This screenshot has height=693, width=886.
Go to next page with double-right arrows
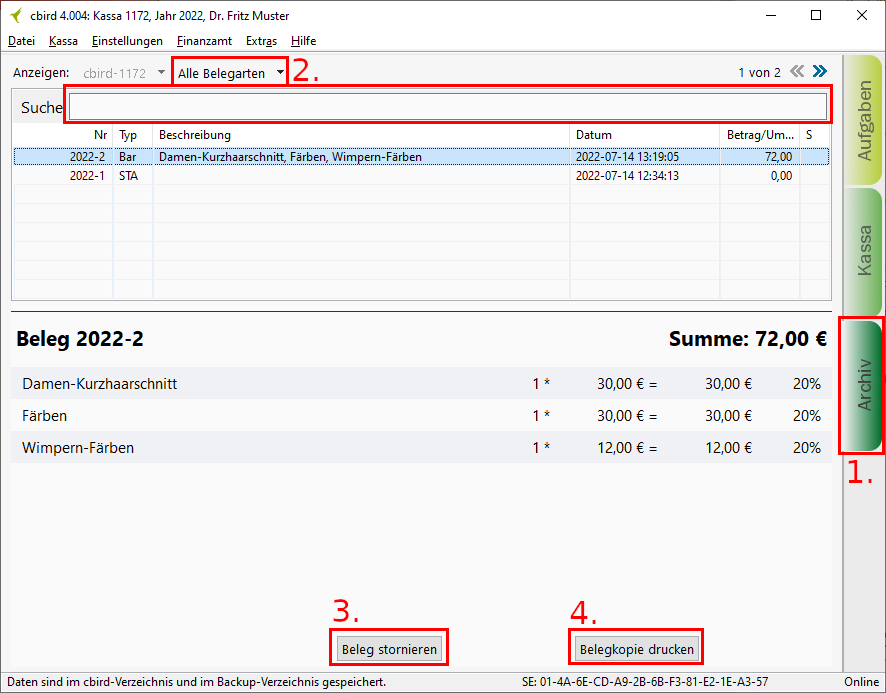click(x=820, y=72)
